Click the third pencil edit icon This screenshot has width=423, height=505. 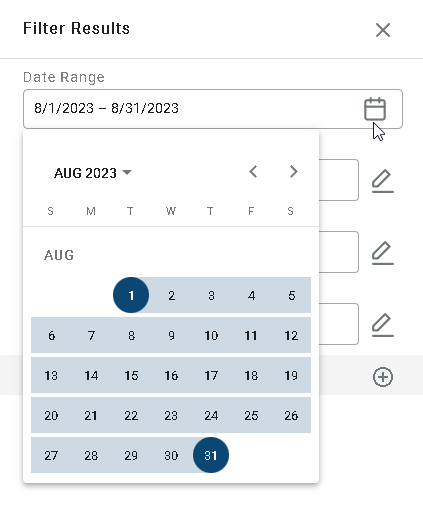click(383, 325)
